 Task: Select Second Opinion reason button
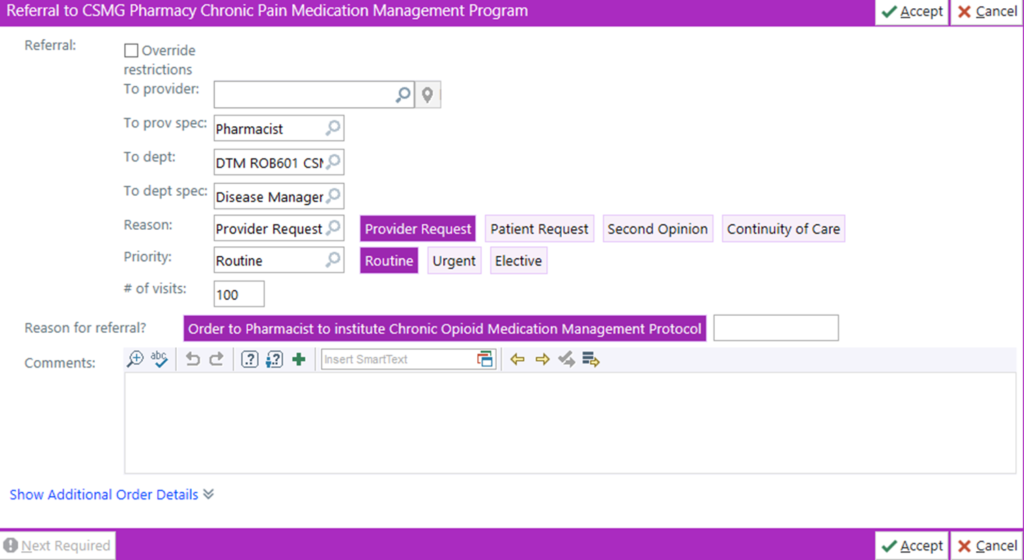[x=657, y=229]
